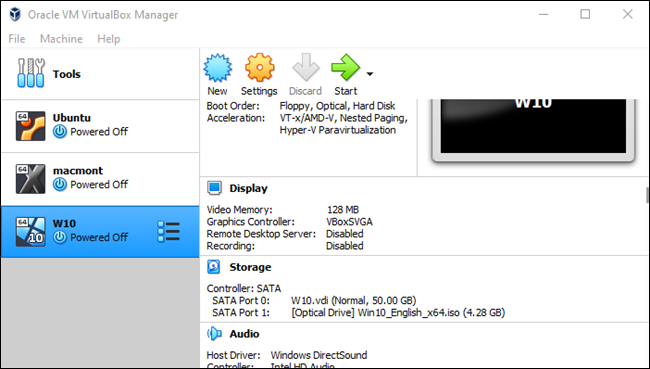The image size is (650, 369).
Task: Open the Machine menu
Action: [x=61, y=39]
